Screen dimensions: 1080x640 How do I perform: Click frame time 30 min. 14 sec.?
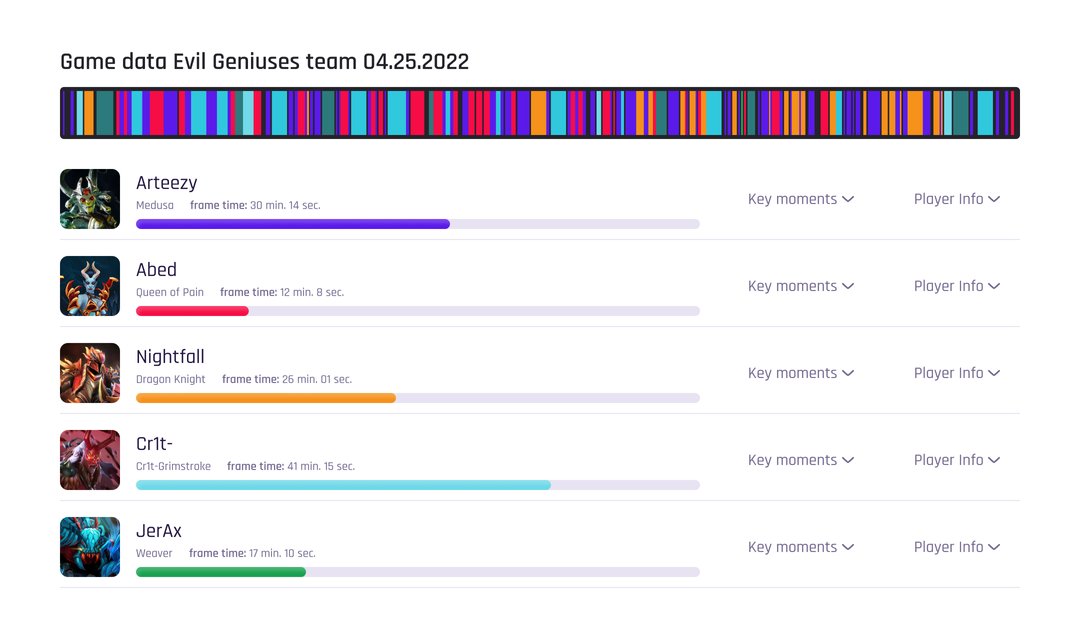256,205
